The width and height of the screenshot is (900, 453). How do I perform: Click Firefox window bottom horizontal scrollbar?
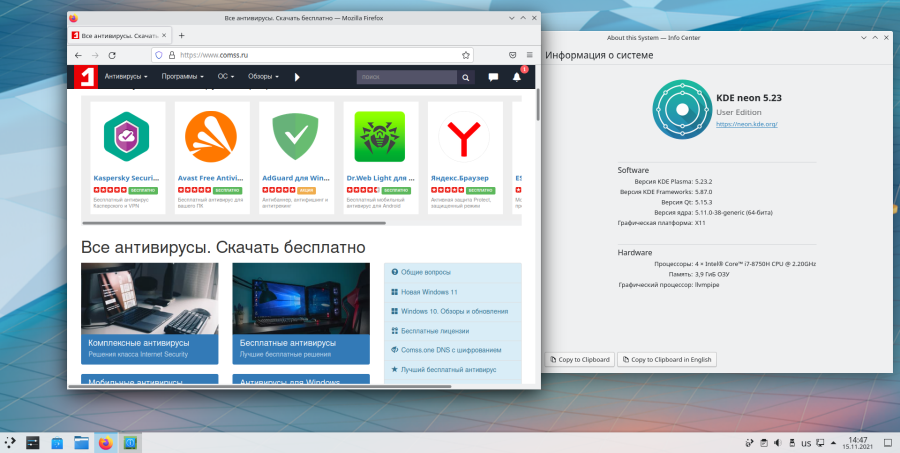259,386
